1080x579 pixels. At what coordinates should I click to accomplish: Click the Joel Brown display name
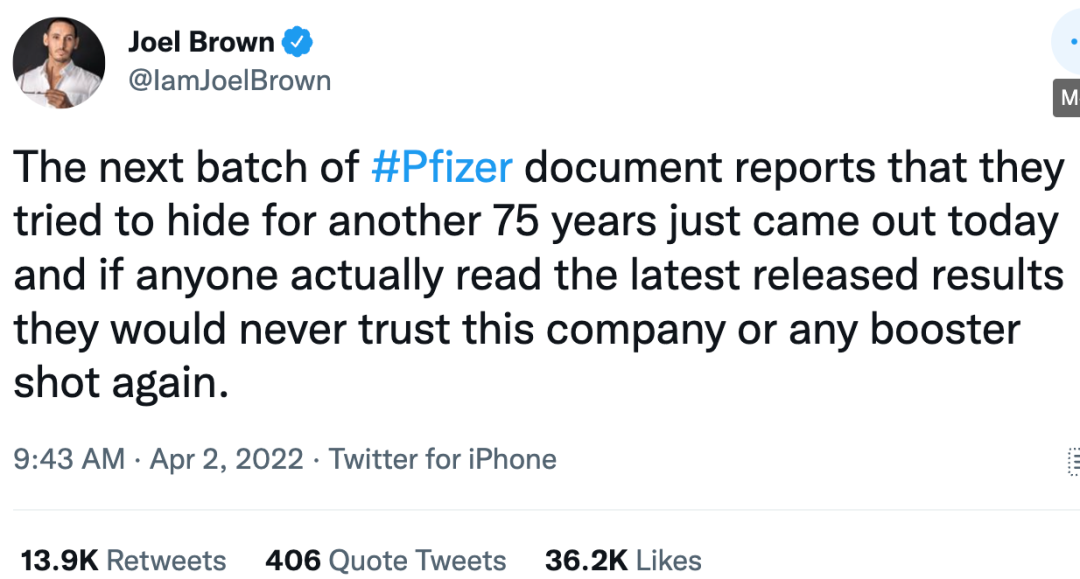[x=201, y=42]
